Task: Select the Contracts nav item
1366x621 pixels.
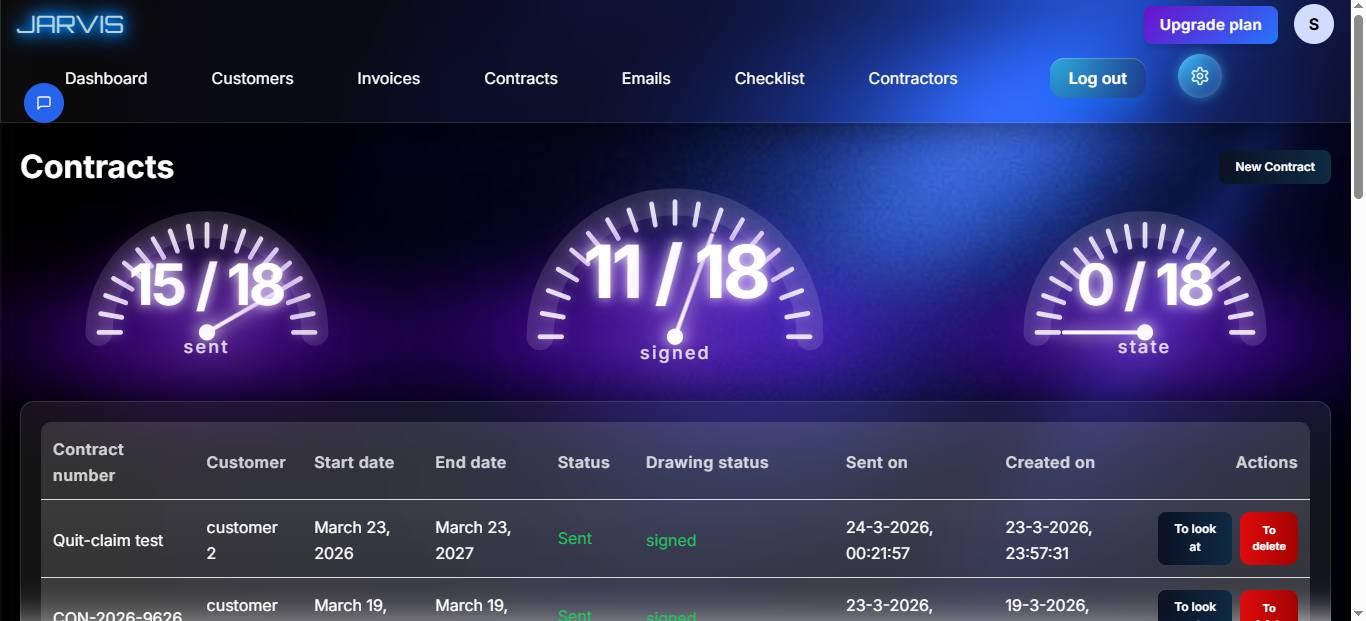Action: point(521,78)
